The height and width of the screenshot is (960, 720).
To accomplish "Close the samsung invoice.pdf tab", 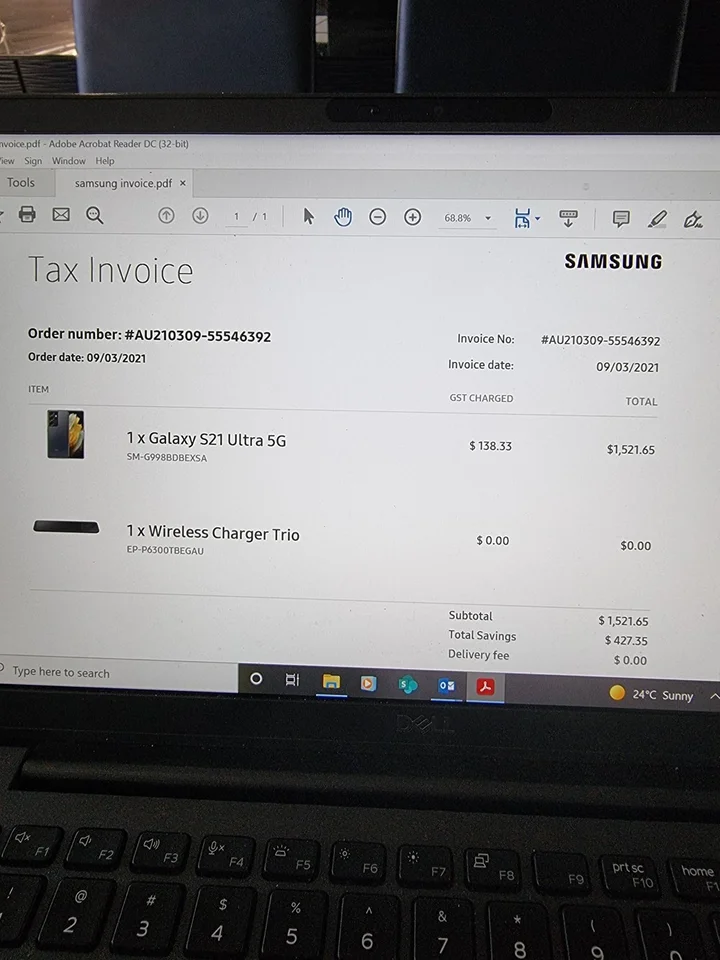I will (x=182, y=183).
